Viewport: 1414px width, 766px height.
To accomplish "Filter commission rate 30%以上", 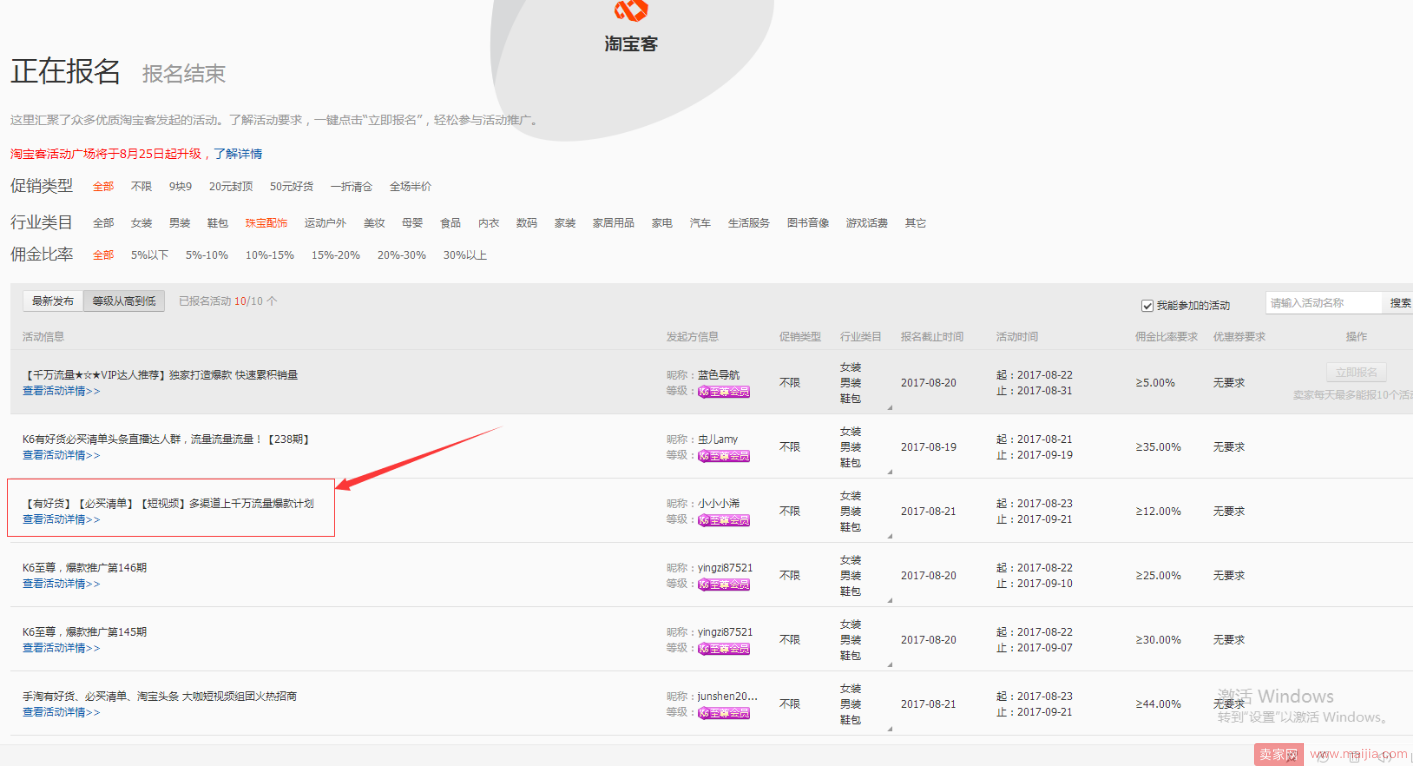I will pos(465,255).
